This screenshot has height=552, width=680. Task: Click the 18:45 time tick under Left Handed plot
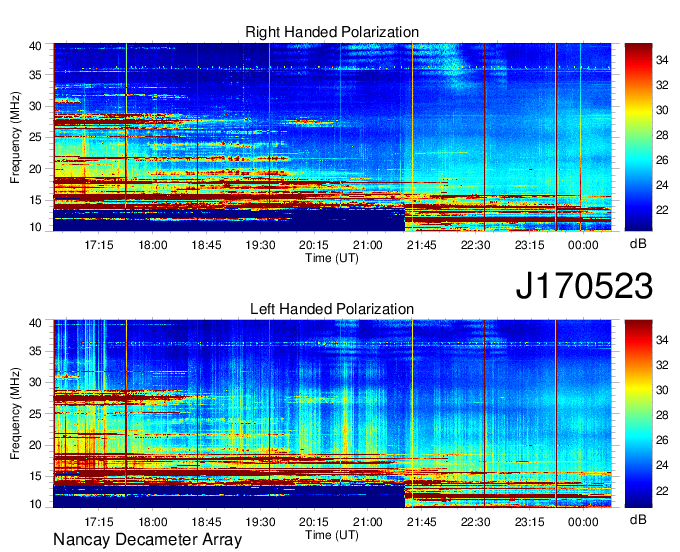tap(206, 522)
